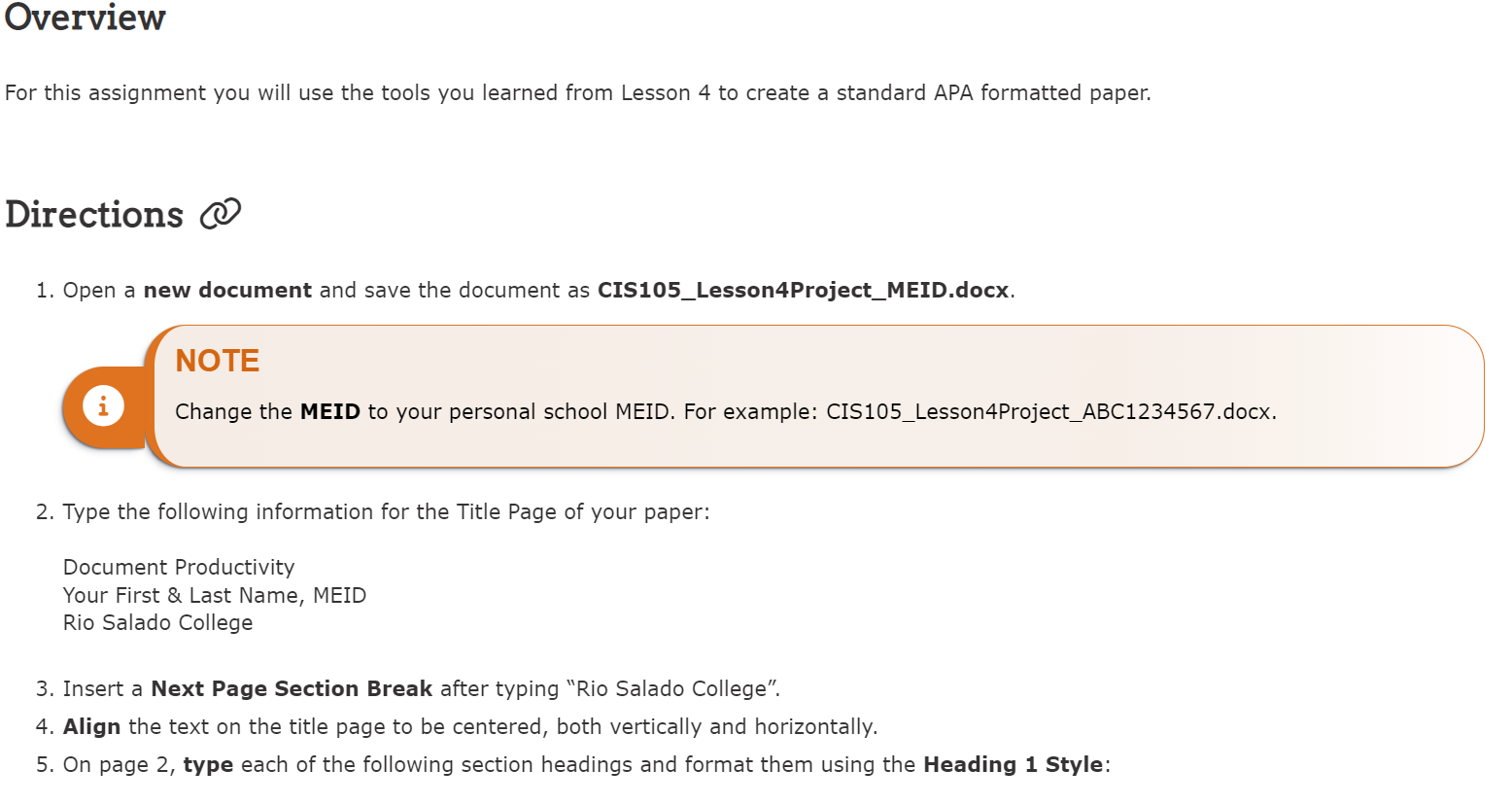Click the bold 'new document' text
The image size is (1512, 805).
(227, 291)
